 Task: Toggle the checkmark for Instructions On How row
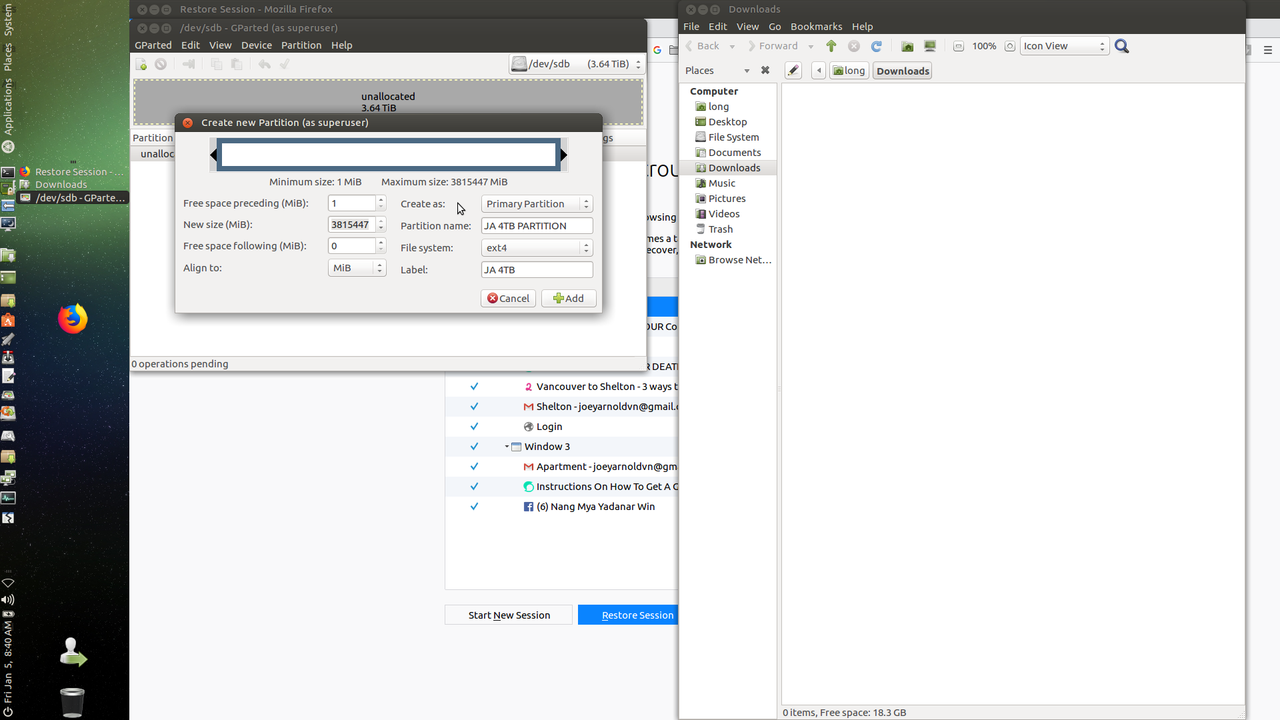click(x=474, y=486)
